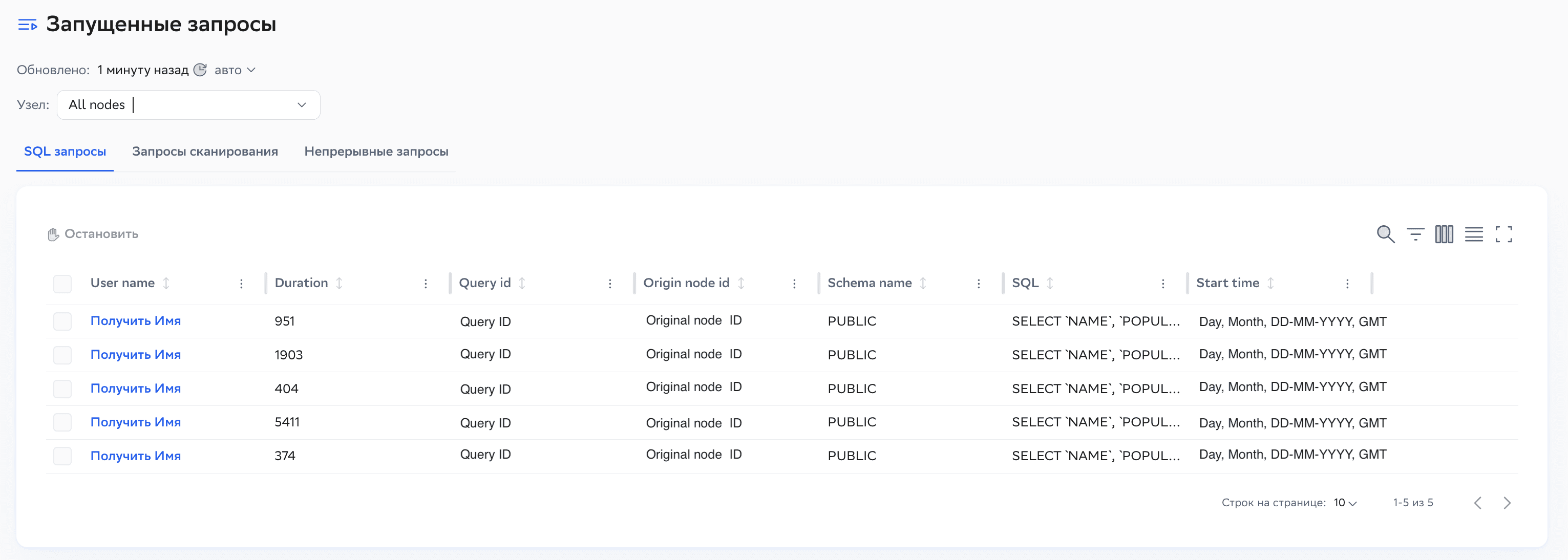The height and width of the screenshot is (560, 1568).
Task: Open the column visibility settings icon
Action: (1444, 234)
